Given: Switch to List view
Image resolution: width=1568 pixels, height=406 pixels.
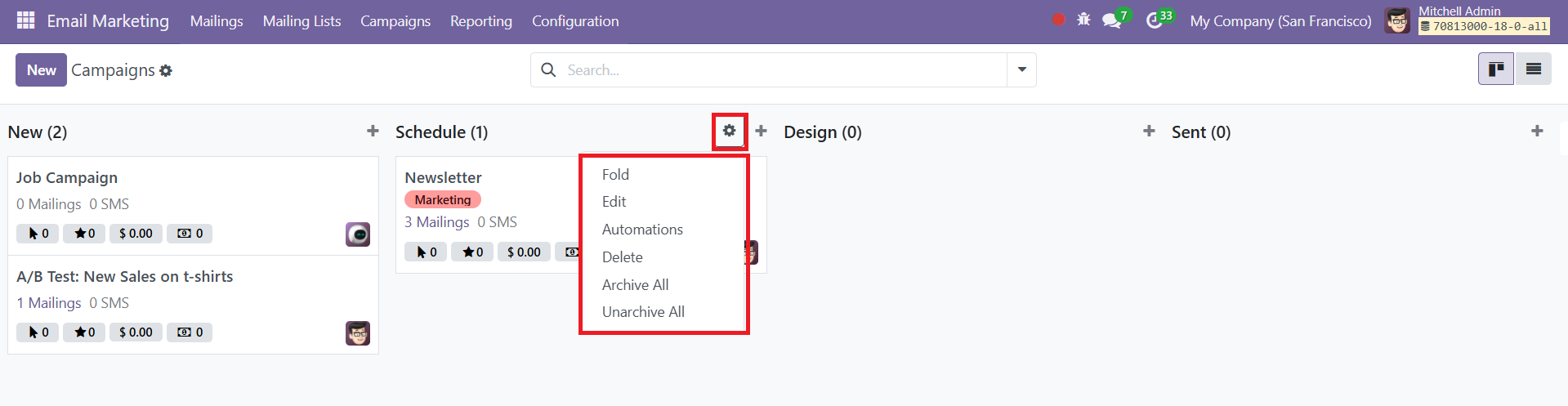Looking at the screenshot, I should pos(1534,69).
